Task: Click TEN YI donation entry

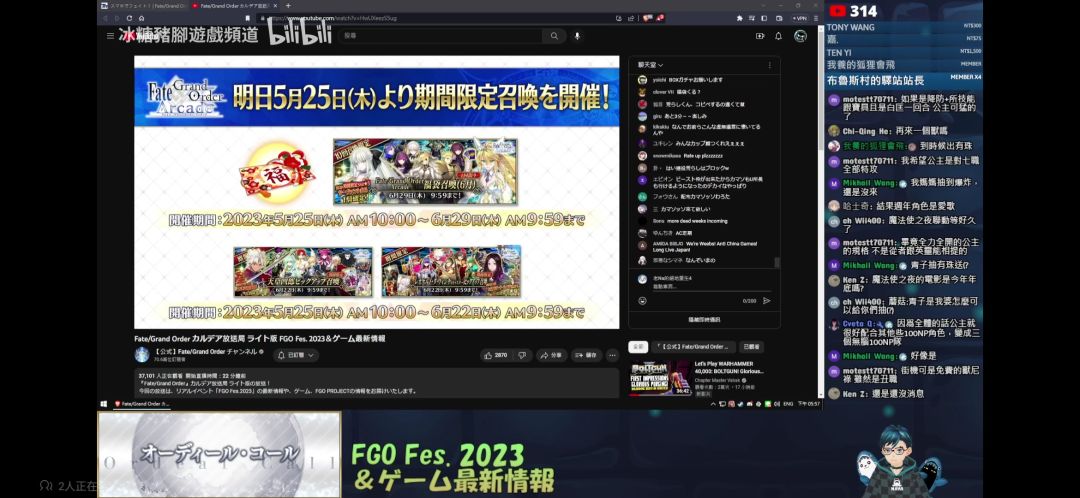Action: (904, 52)
